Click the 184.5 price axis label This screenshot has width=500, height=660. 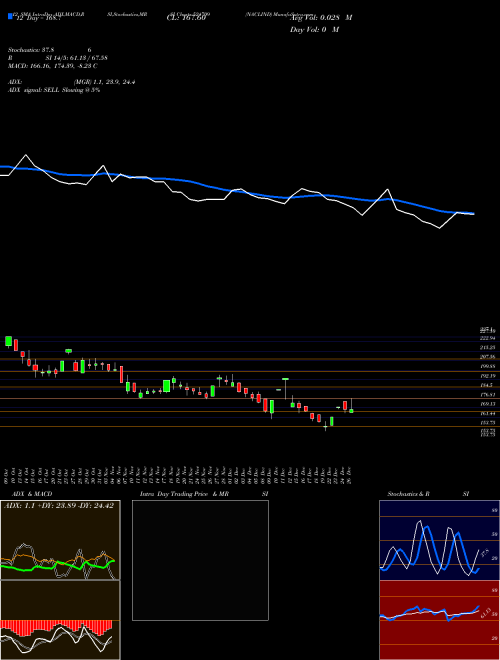pos(488,385)
